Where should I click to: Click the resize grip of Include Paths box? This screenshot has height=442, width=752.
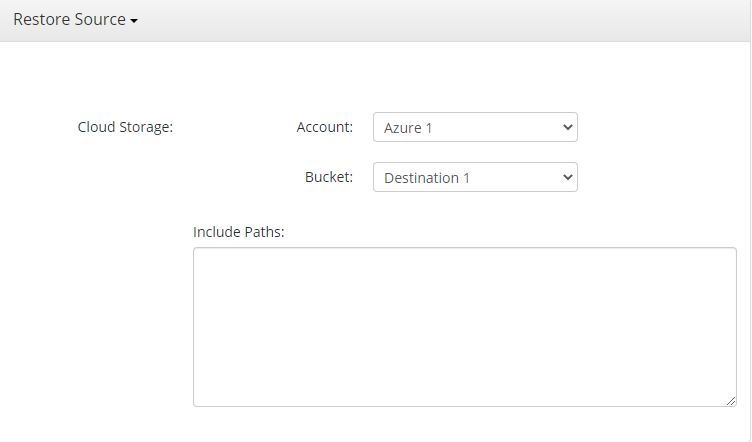[x=731, y=401]
